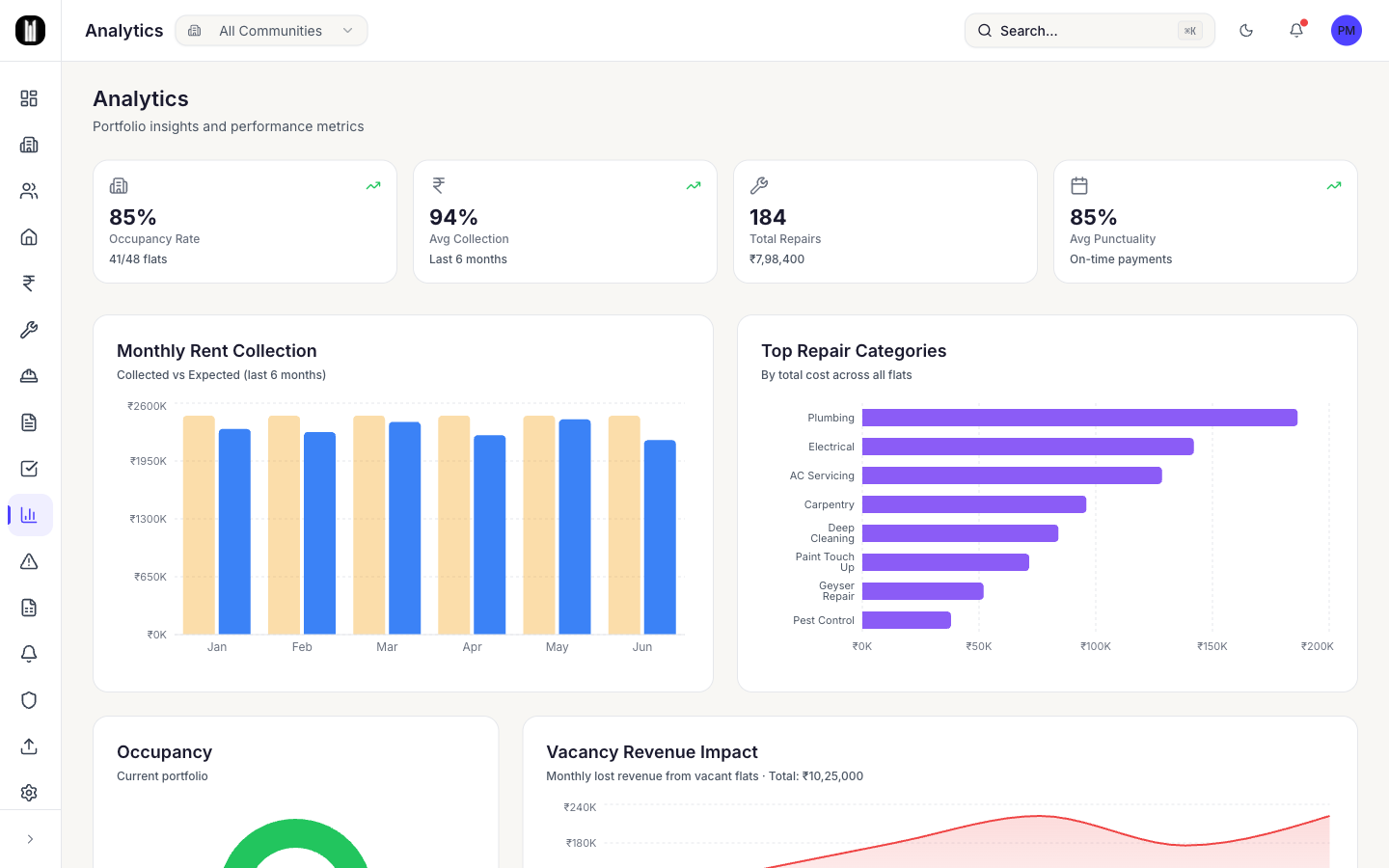This screenshot has width=1389, height=868.
Task: Click the Electrical purple bar
Action: coord(1028,447)
